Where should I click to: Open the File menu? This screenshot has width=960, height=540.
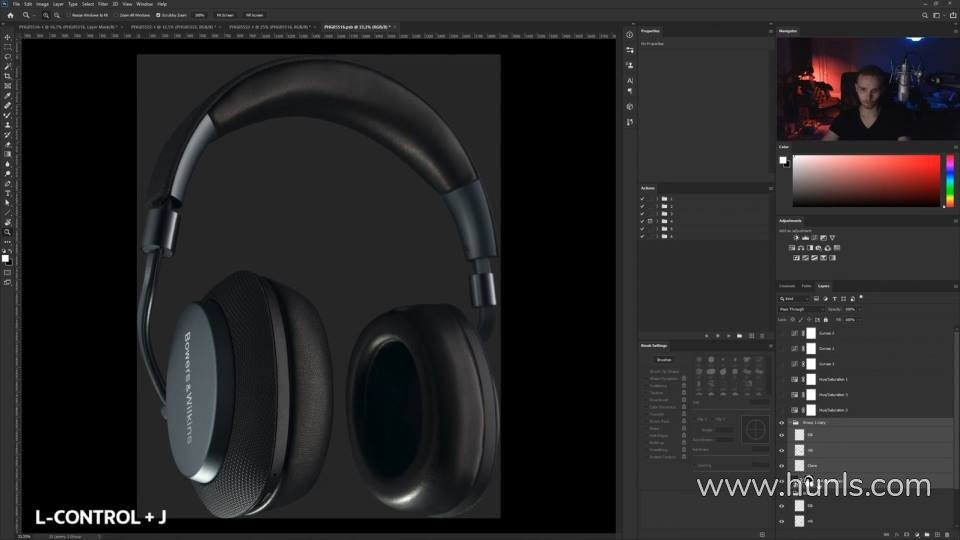pyautogui.click(x=17, y=4)
